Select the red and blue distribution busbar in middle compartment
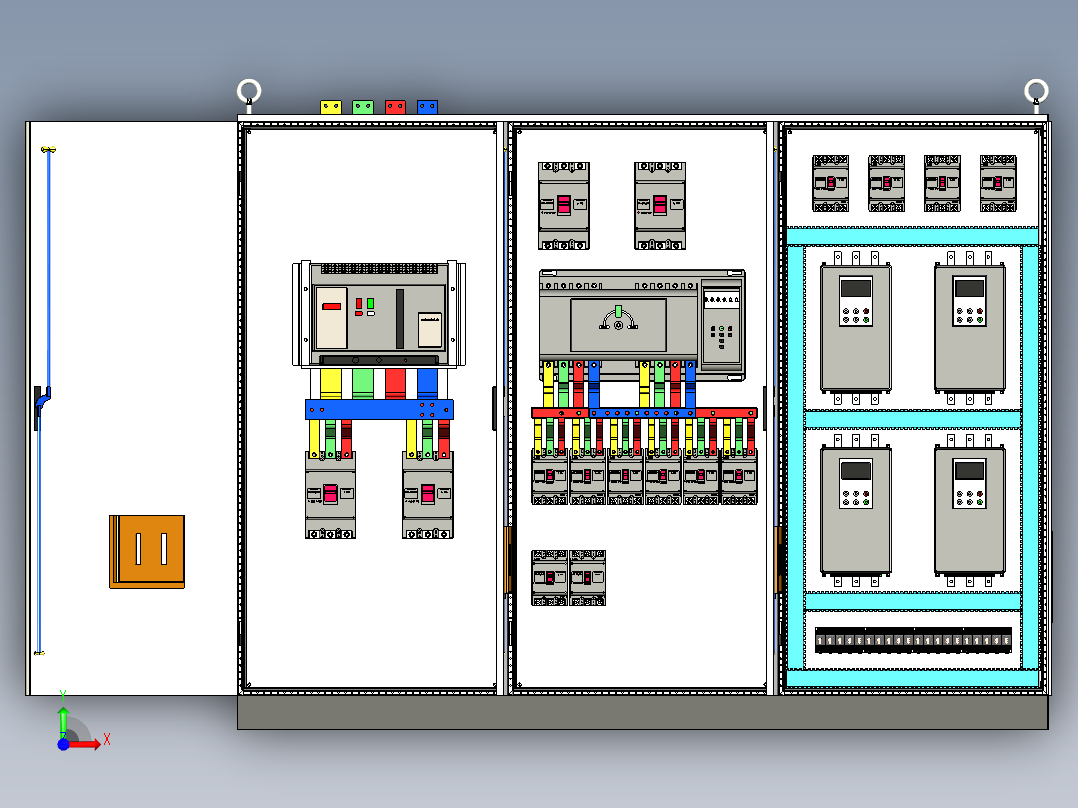 (644, 413)
